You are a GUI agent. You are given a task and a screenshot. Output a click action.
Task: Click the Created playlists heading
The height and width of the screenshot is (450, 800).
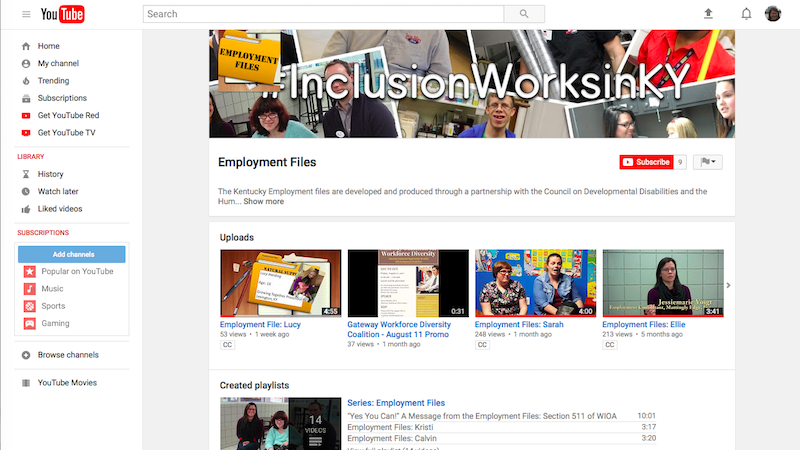[x=255, y=386]
